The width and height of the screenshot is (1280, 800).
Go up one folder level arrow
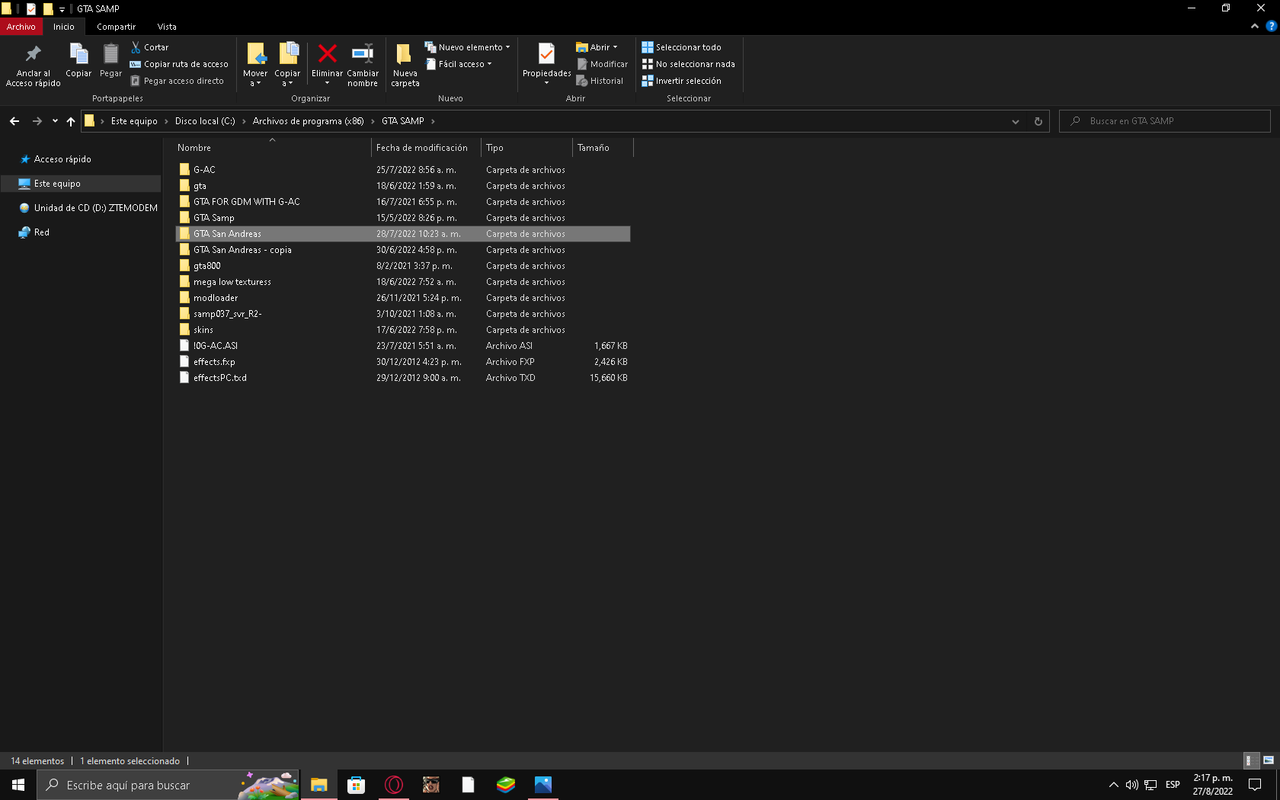[x=70, y=121]
